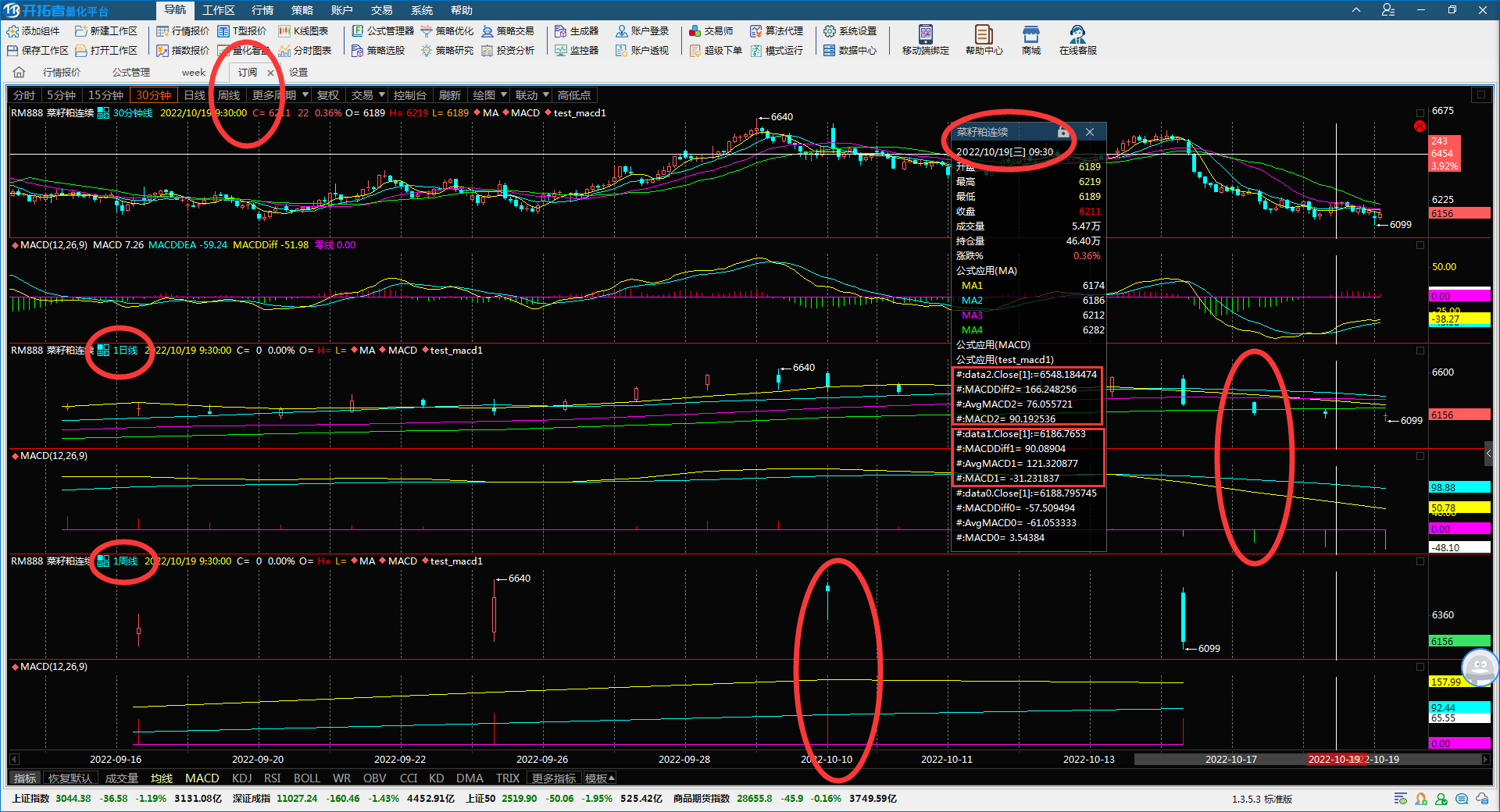Expand 更多周期 dropdown arrow
This screenshot has height=812, width=1500.
point(305,95)
